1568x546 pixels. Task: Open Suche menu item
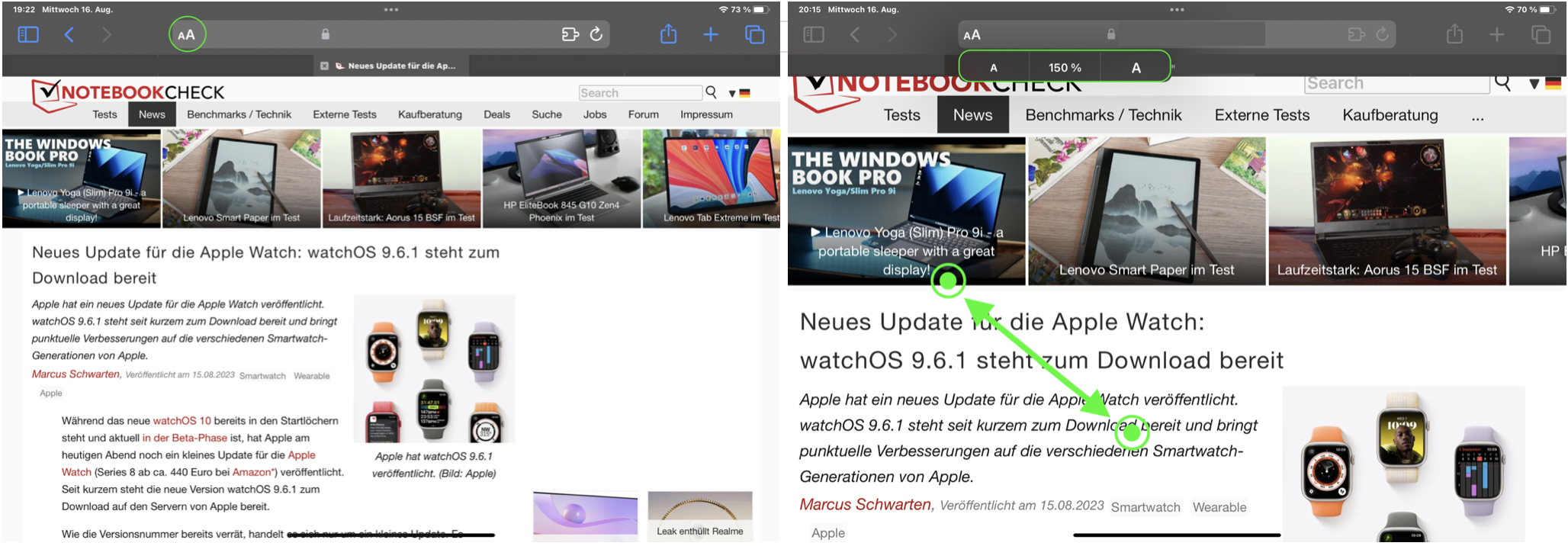[547, 114]
